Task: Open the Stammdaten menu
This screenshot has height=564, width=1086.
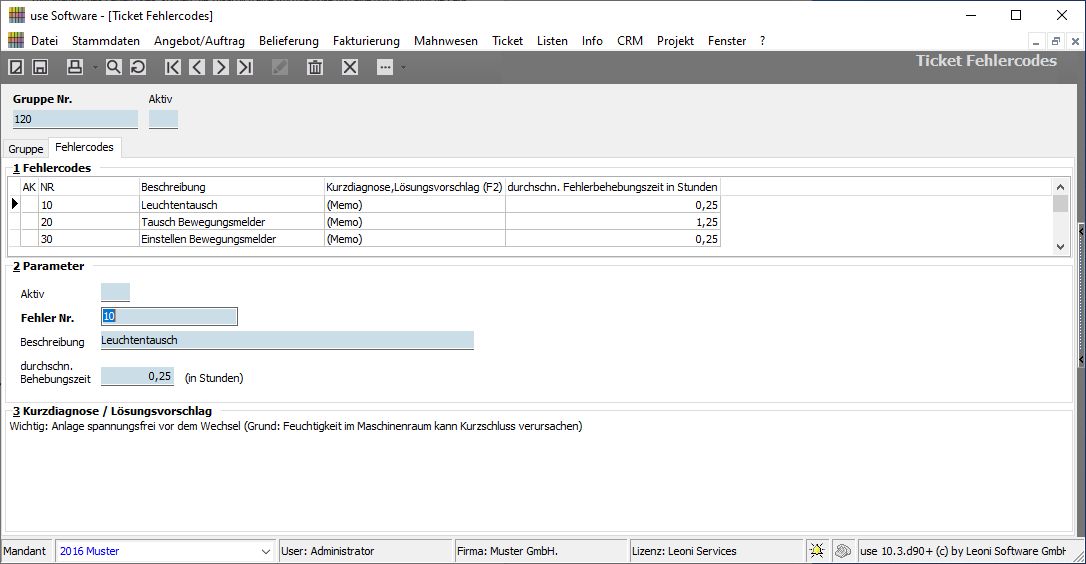Action: 106,41
